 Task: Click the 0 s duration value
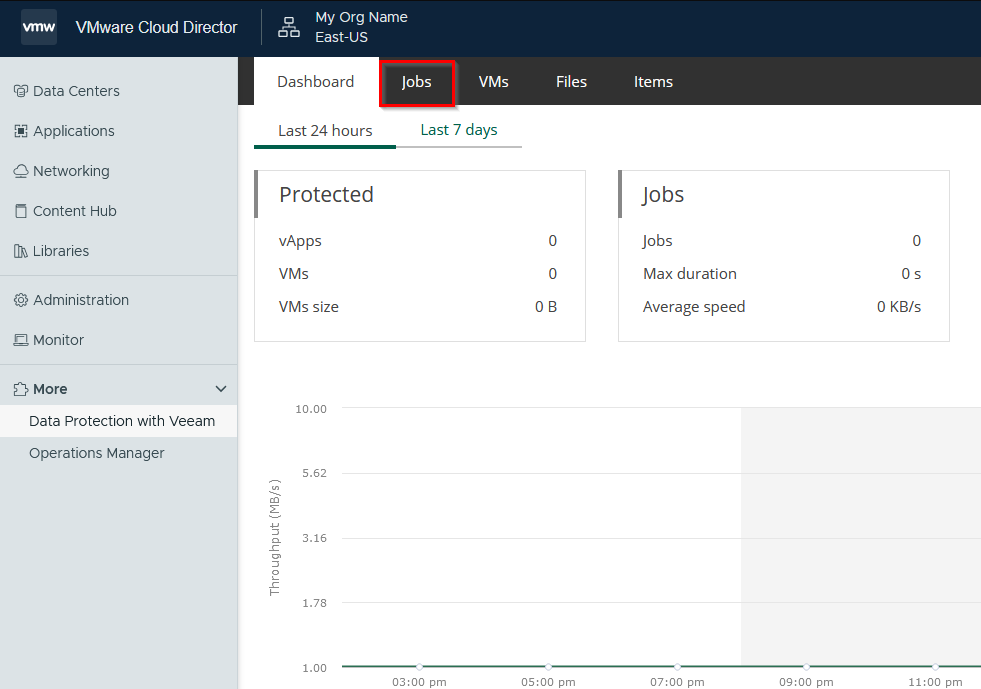(911, 273)
